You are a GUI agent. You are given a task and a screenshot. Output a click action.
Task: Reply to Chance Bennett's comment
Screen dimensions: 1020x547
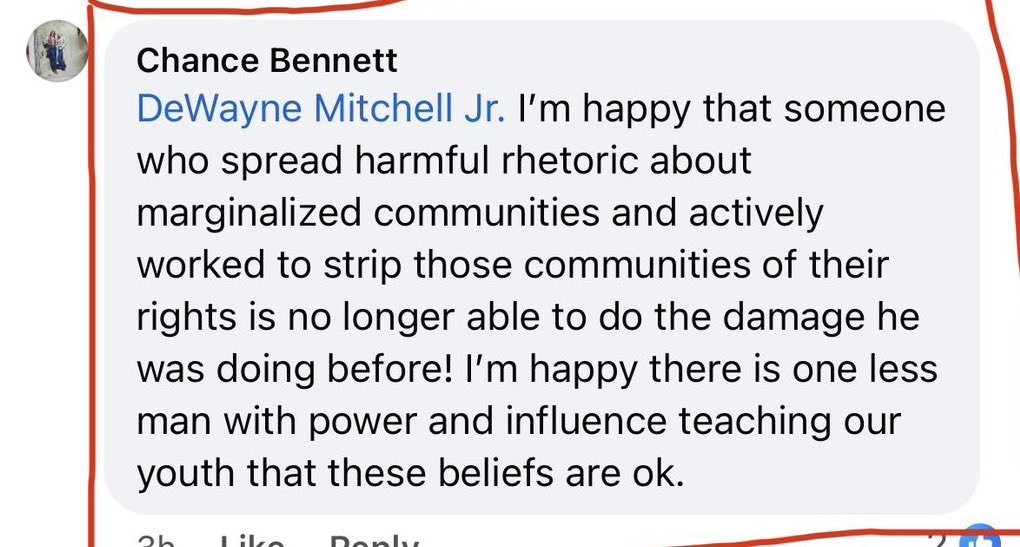pos(373,542)
